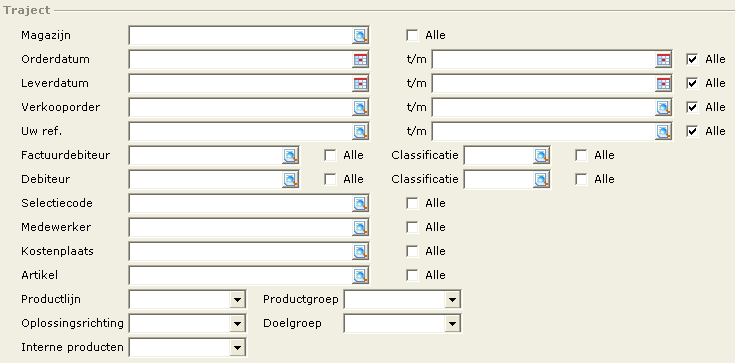735x363 pixels.
Task: Open the Interne producten dropdown
Action: (x=237, y=348)
